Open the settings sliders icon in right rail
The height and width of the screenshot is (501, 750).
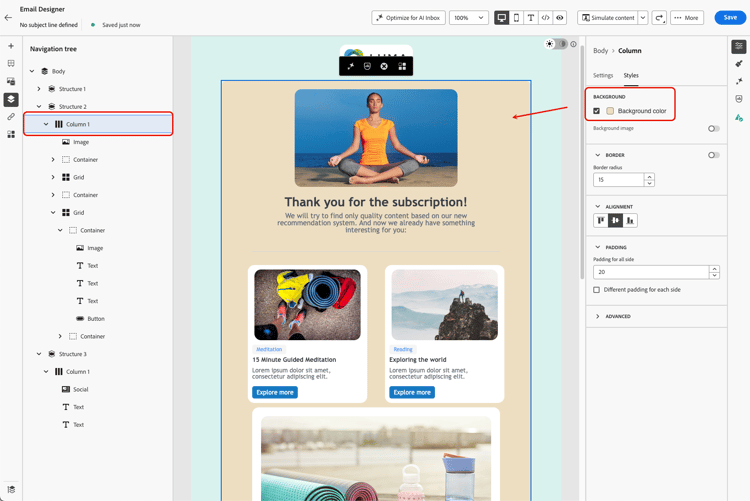(739, 46)
